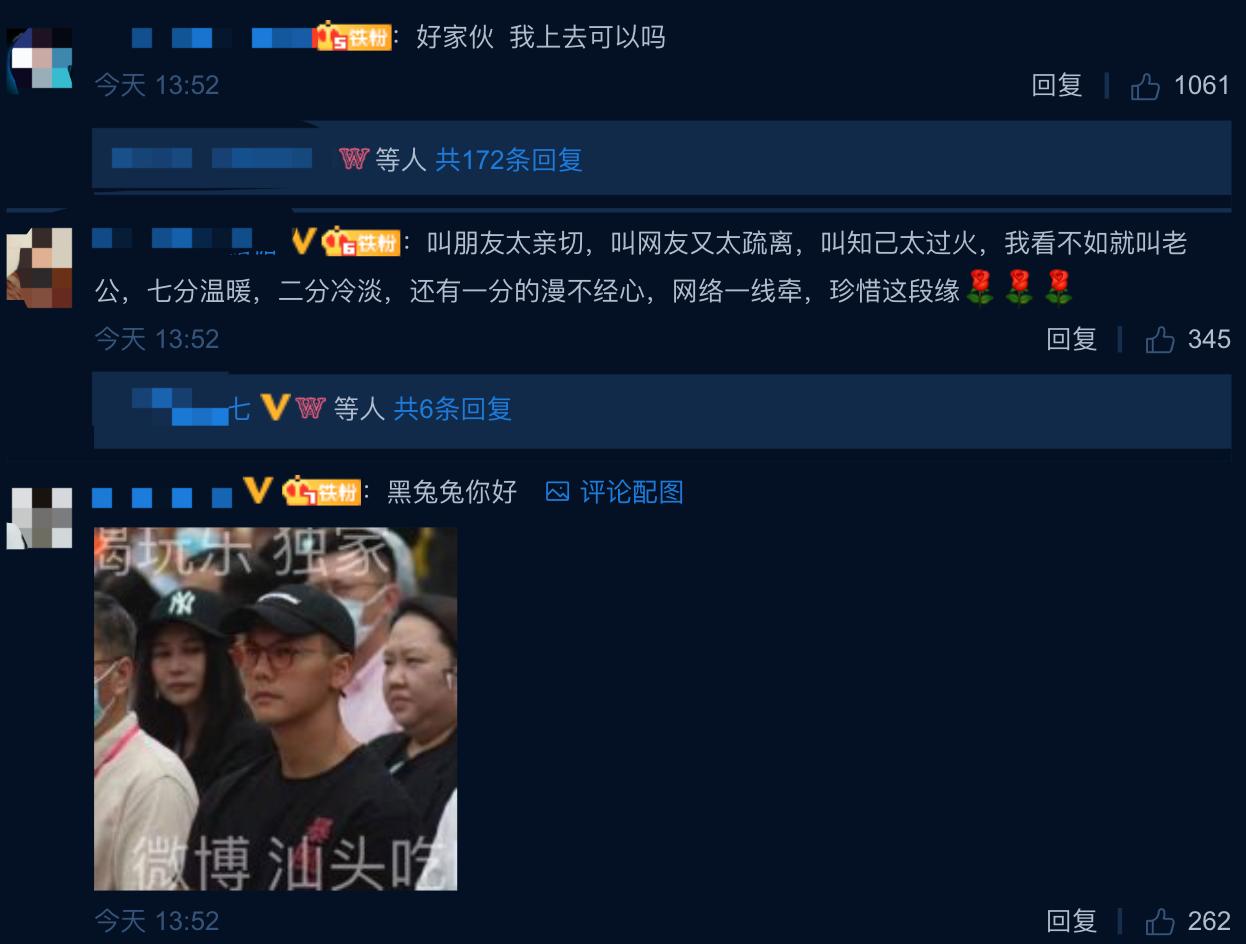Like the comment with 262 likes
1246x944 pixels.
point(1160,921)
